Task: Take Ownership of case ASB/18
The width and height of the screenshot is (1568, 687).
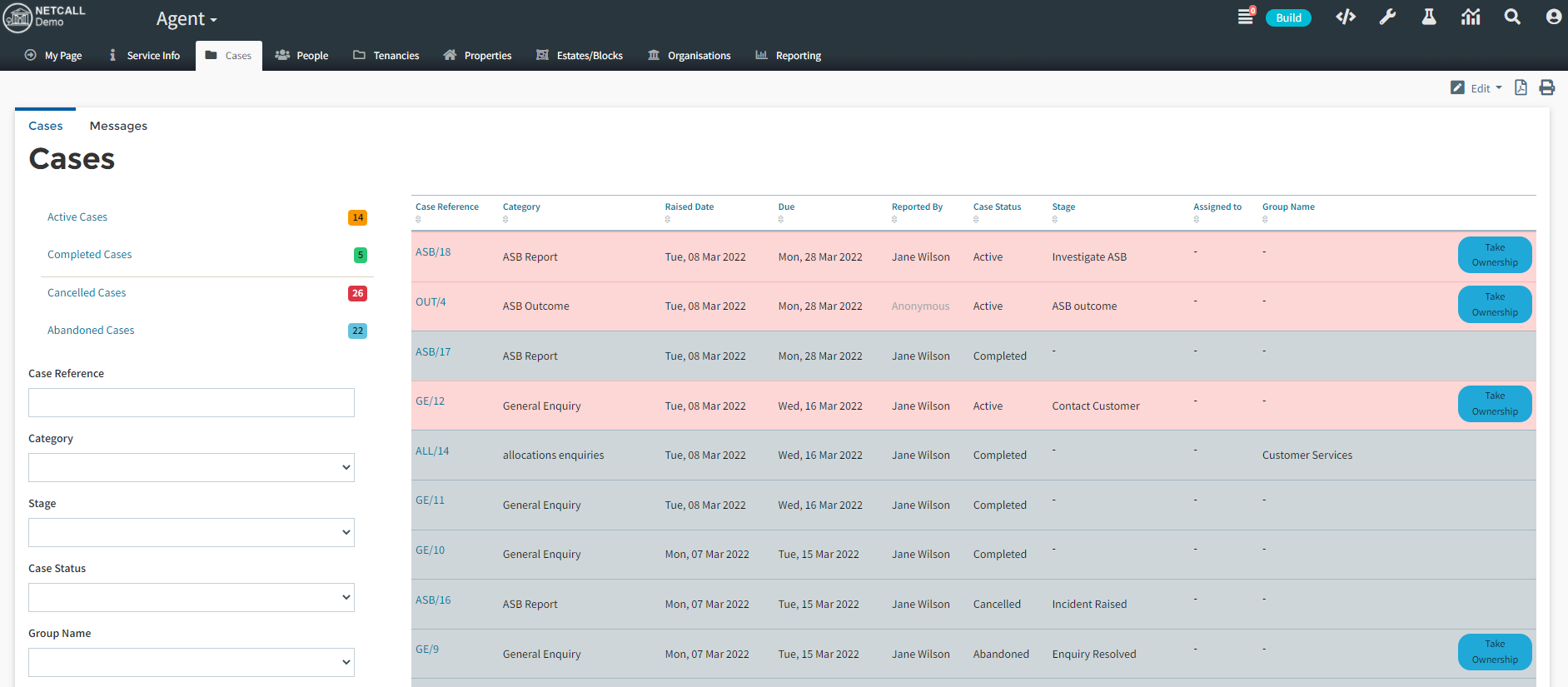Action: point(1494,255)
